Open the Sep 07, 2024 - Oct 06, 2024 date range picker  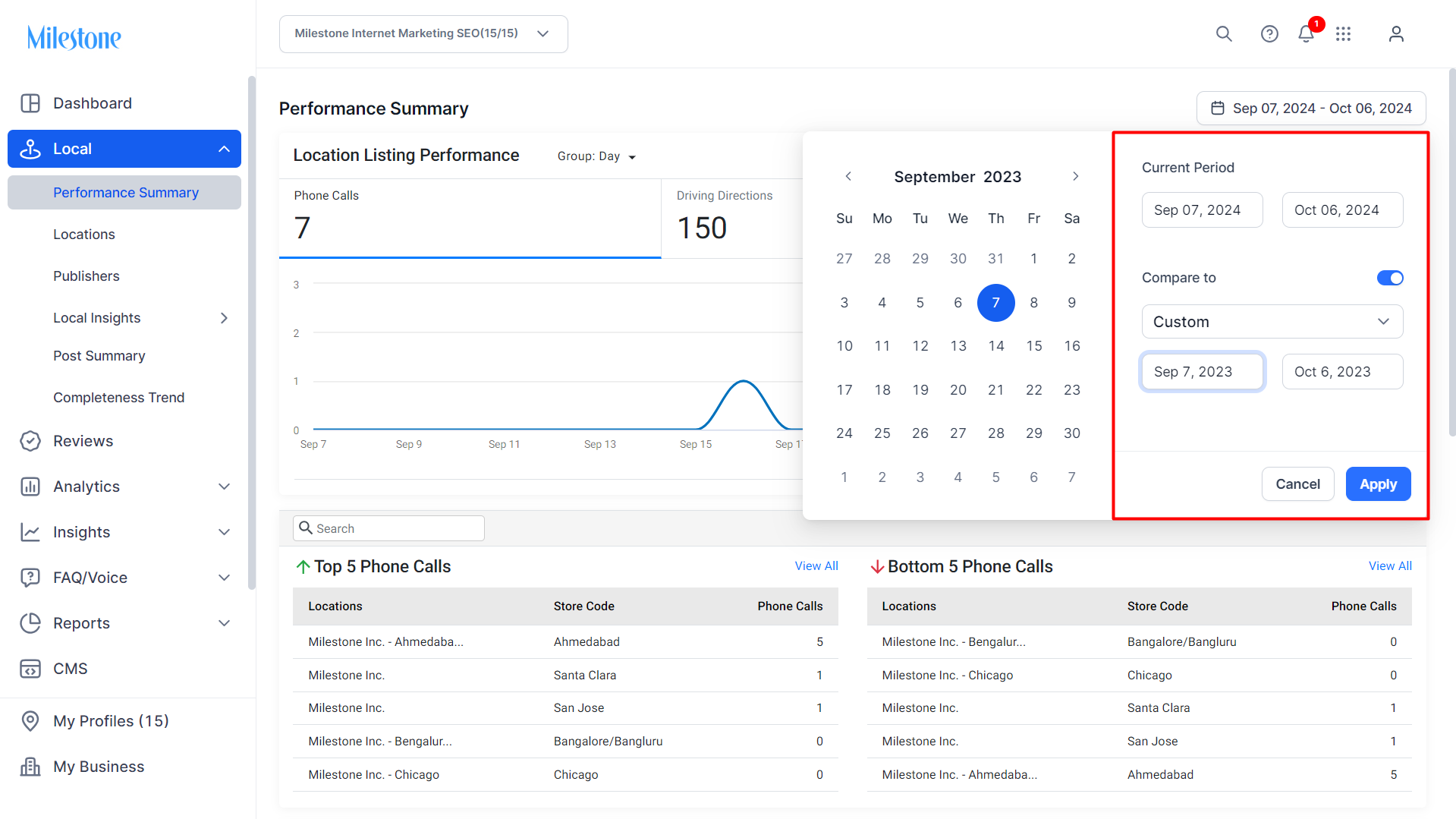(1311, 109)
